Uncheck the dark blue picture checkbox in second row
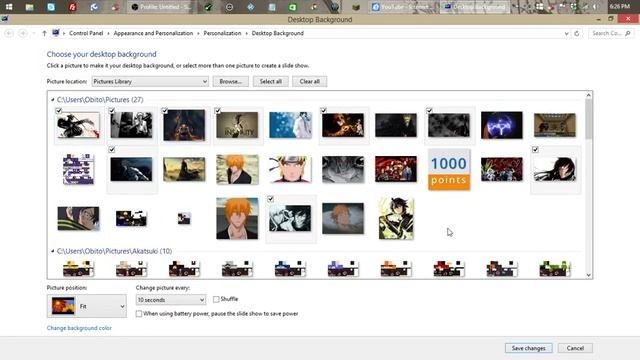This screenshot has width=640, height=360. tap(112, 150)
